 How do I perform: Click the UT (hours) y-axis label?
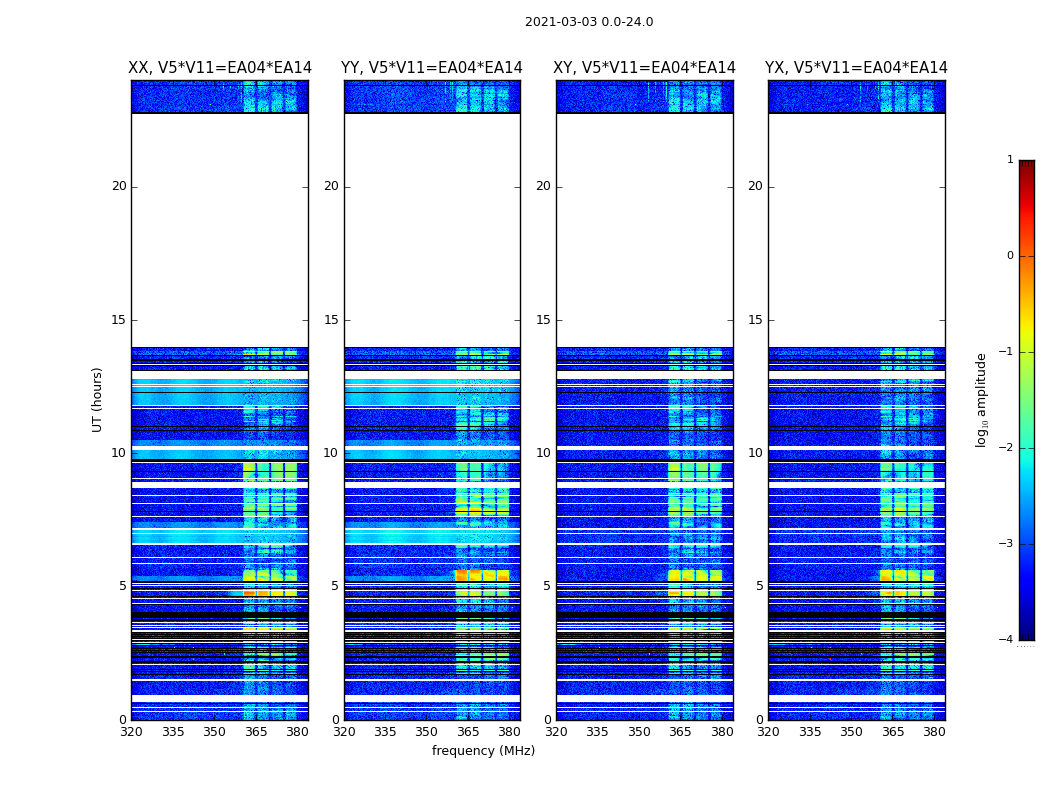pos(97,399)
